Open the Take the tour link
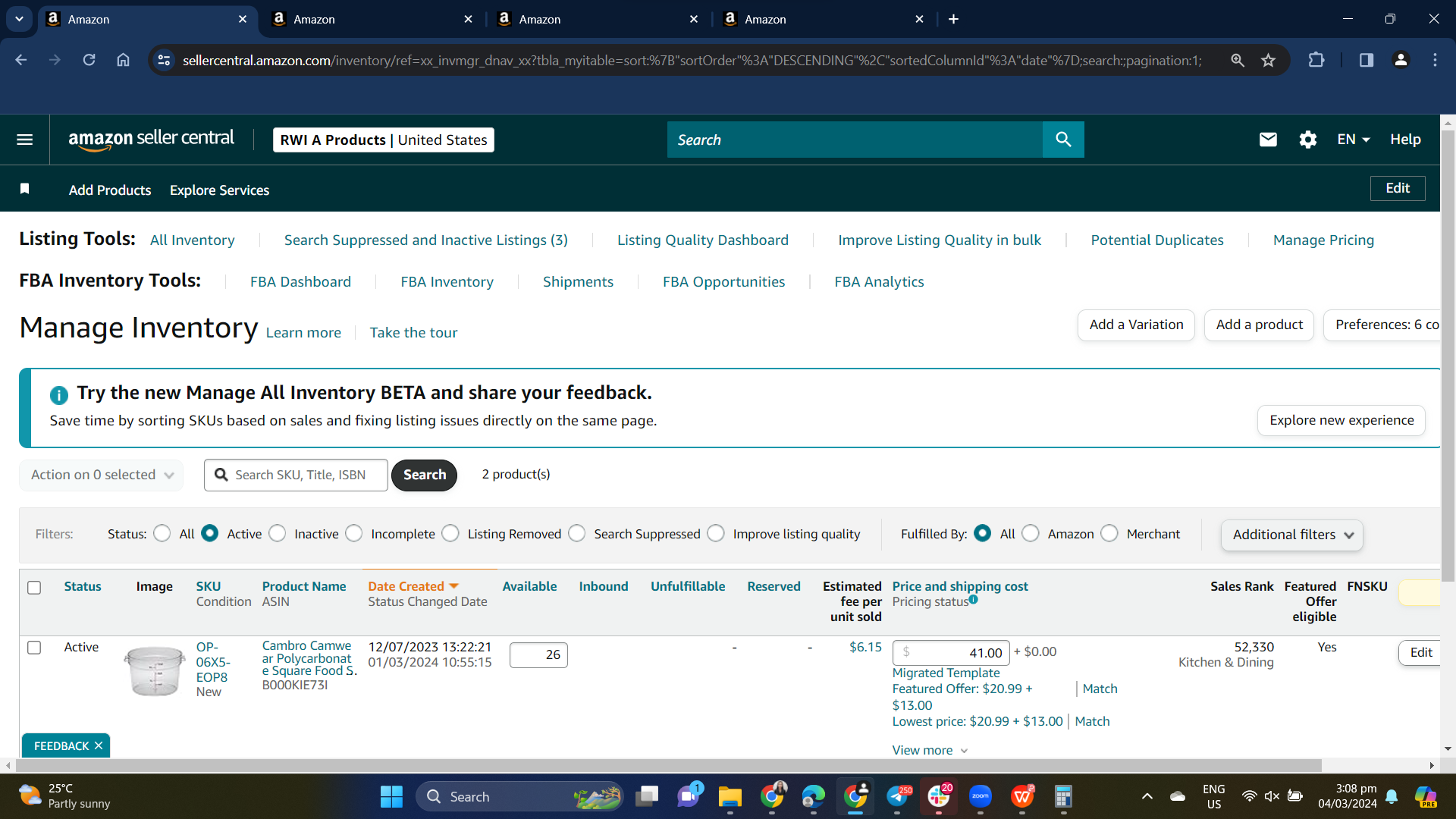1456x819 pixels. 413,332
